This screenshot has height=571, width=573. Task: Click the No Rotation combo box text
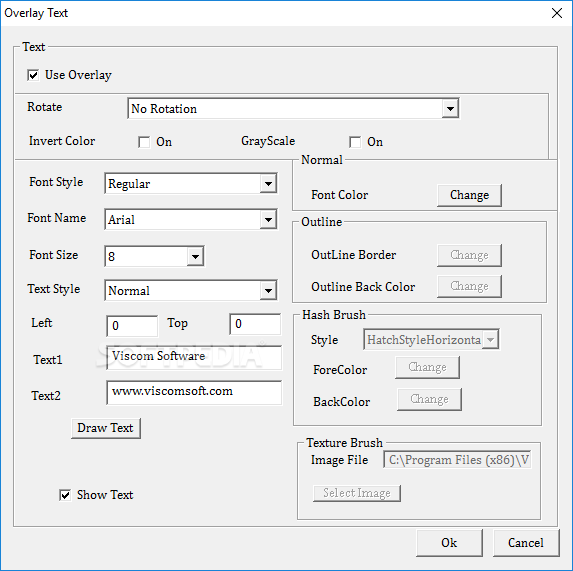(164, 109)
